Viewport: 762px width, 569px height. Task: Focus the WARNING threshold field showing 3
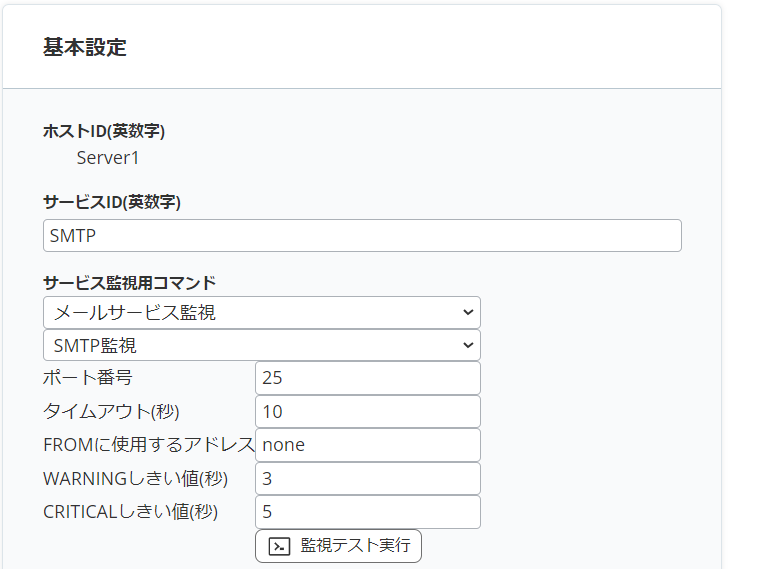pyautogui.click(x=367, y=479)
